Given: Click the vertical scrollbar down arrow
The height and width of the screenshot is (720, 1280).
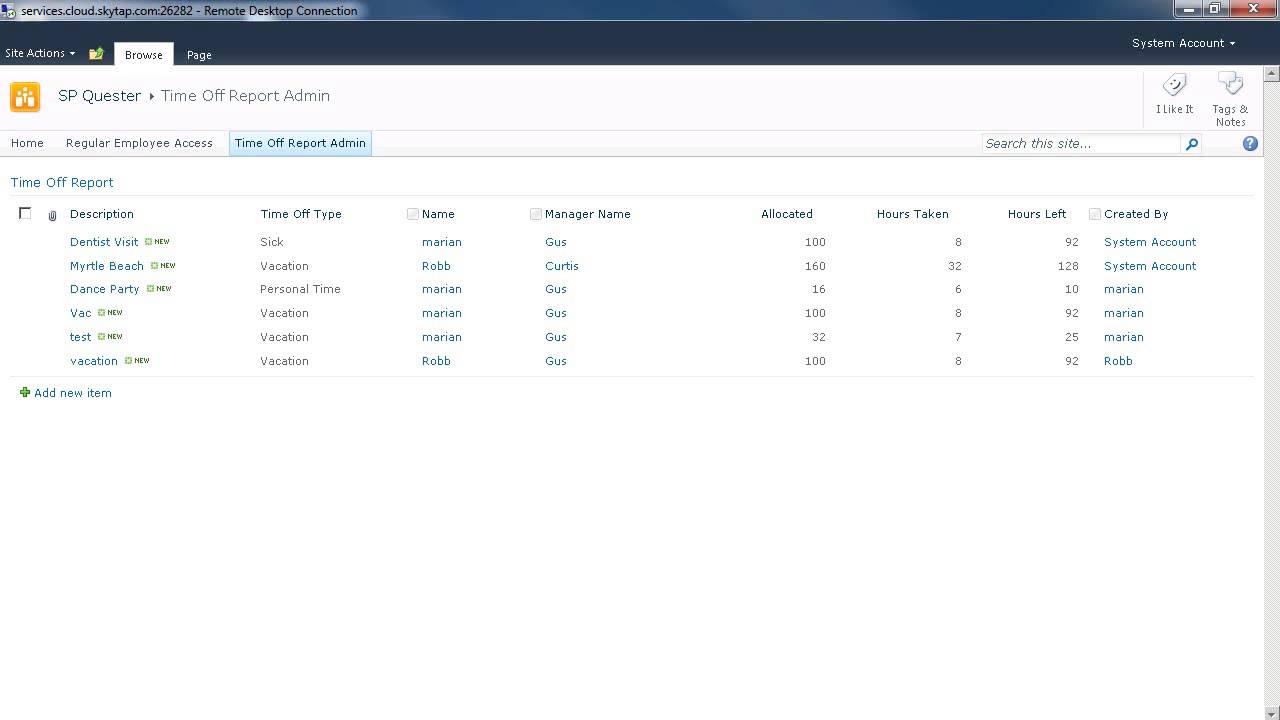Looking at the screenshot, I should coord(1272,712).
